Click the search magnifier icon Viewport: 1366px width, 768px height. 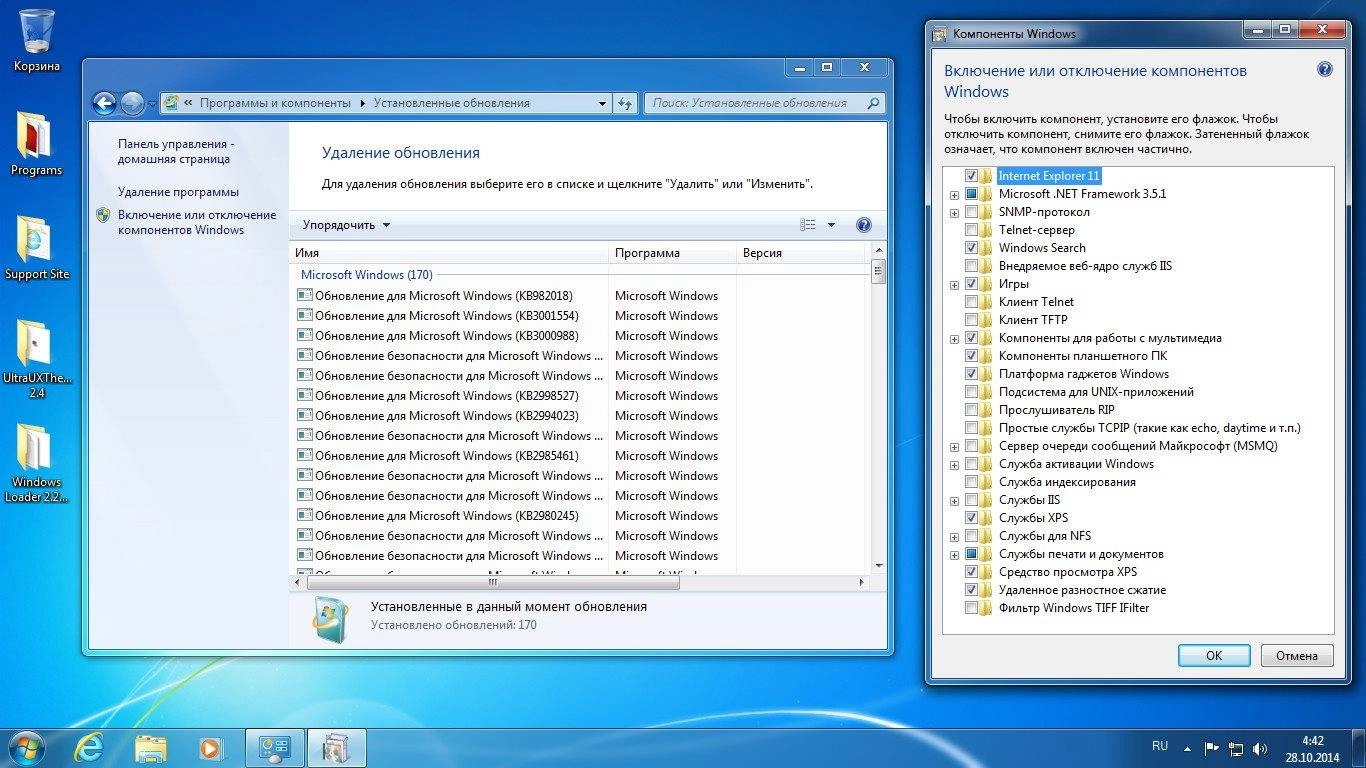tap(873, 103)
